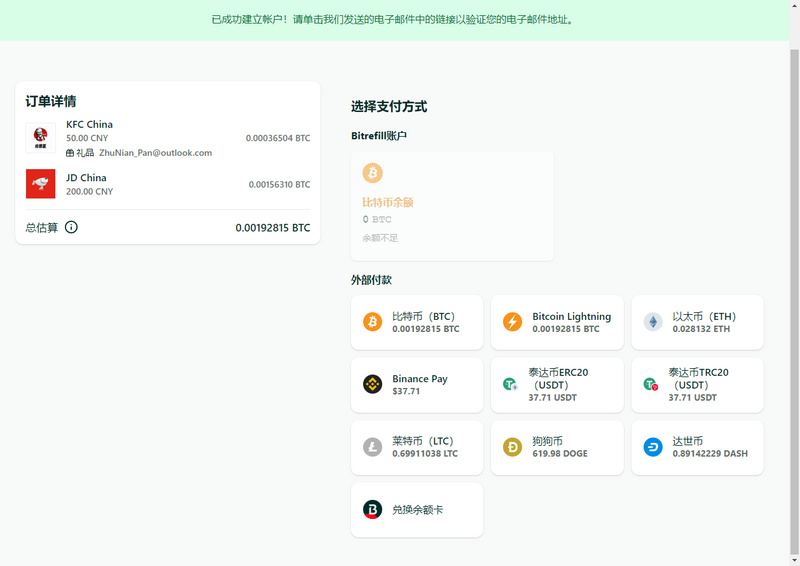Click the gift icon beside 礼品
Screen dimensions: 800x566
pyautogui.click(x=70, y=153)
